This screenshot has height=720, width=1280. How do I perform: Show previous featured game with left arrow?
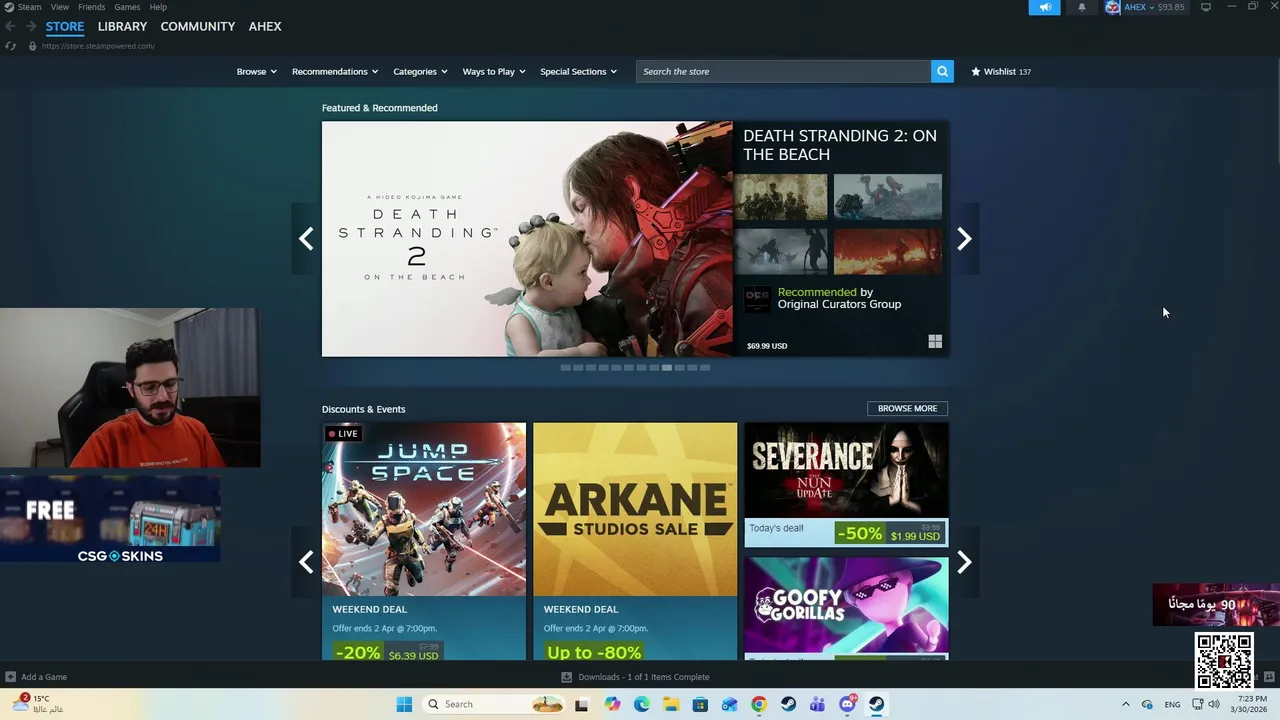306,239
